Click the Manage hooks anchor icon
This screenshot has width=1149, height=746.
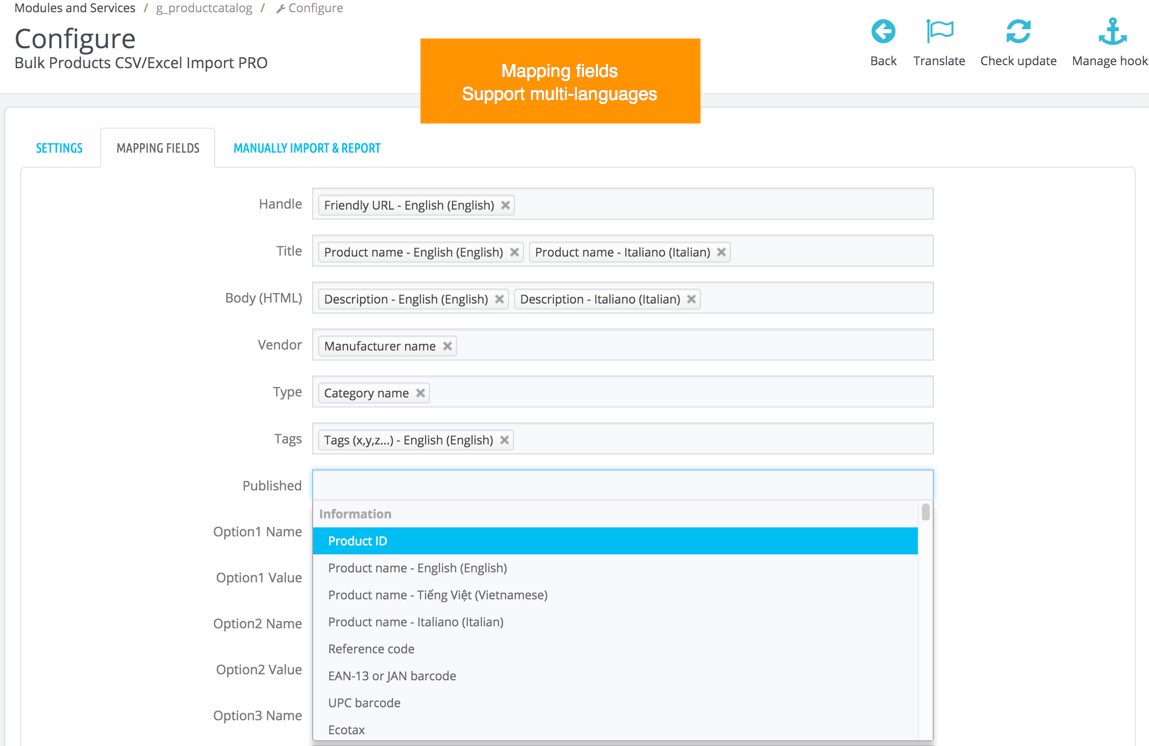[1112, 32]
